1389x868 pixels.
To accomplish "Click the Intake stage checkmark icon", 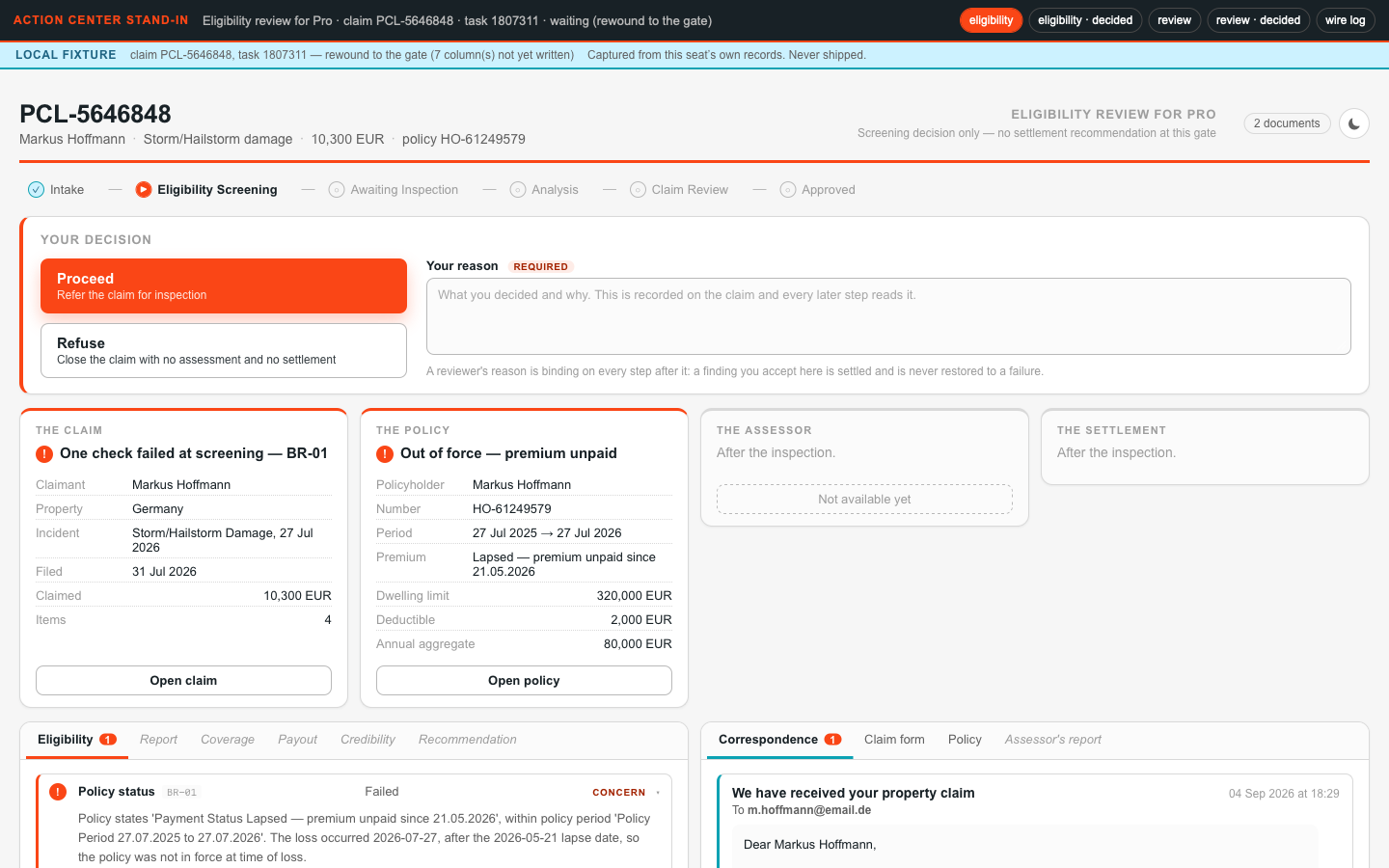I will pos(36,190).
